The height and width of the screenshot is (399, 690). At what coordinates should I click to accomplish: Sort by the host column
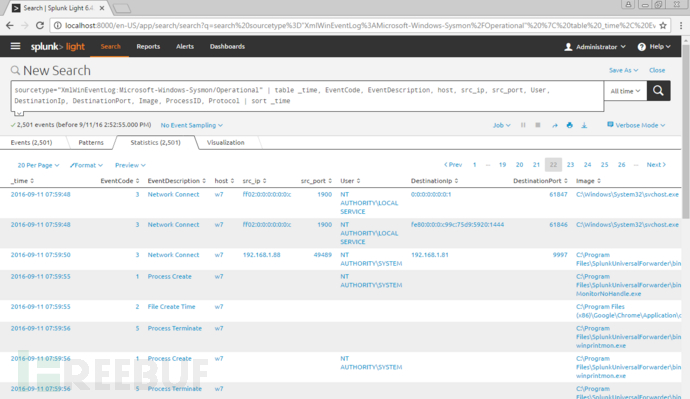[x=224, y=181]
